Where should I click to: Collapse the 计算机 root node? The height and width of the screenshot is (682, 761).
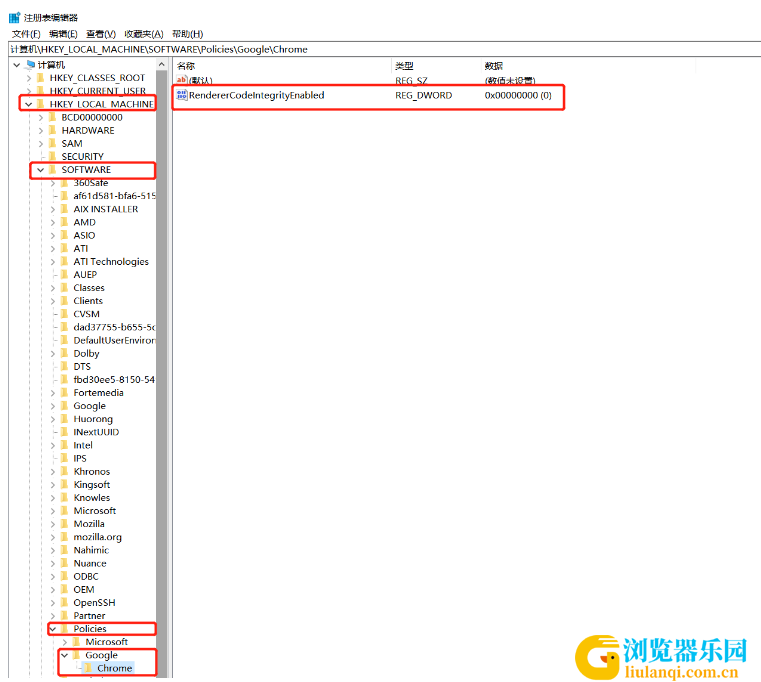tap(17, 65)
